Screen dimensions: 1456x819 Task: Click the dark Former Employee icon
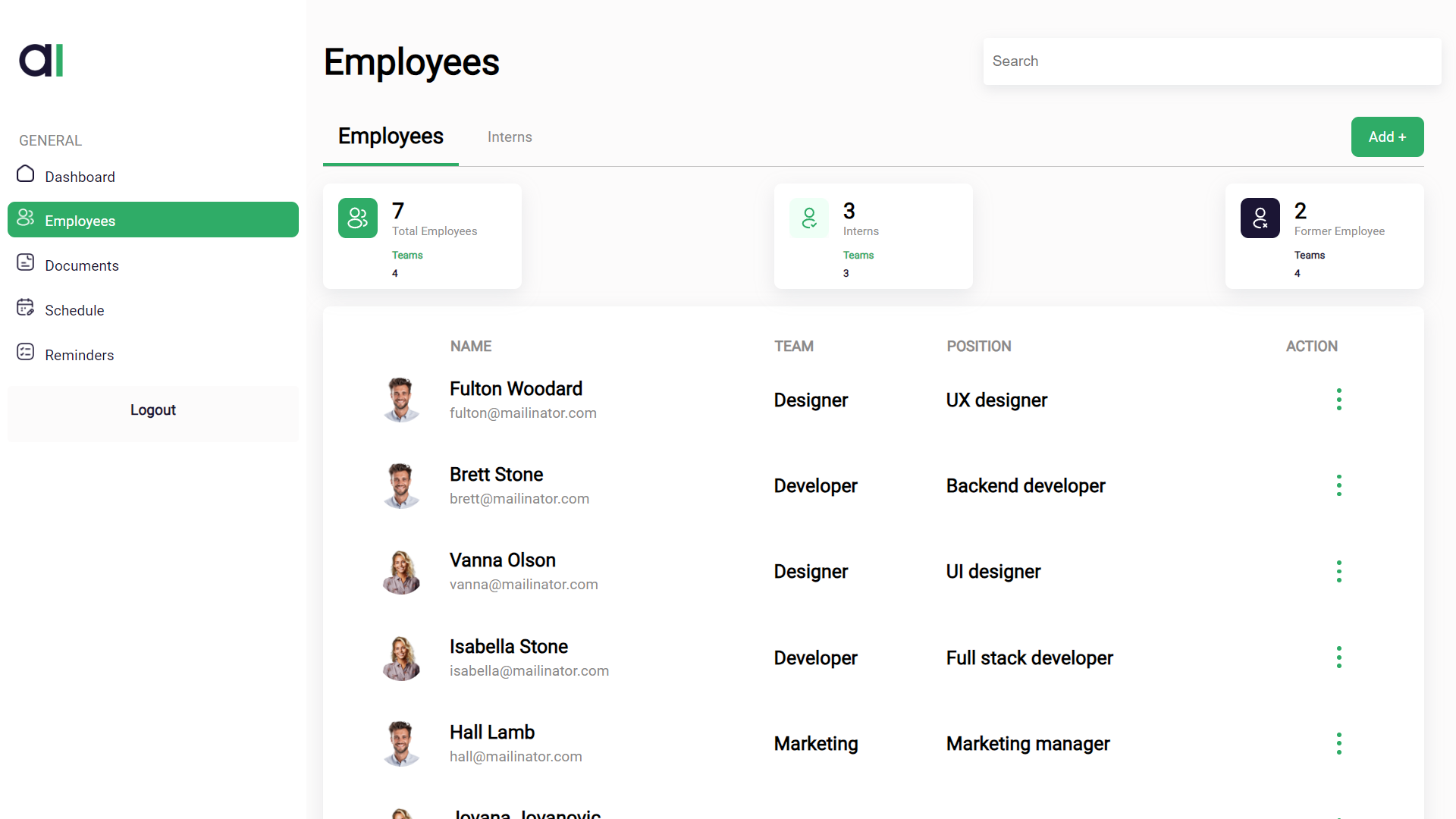(1260, 218)
